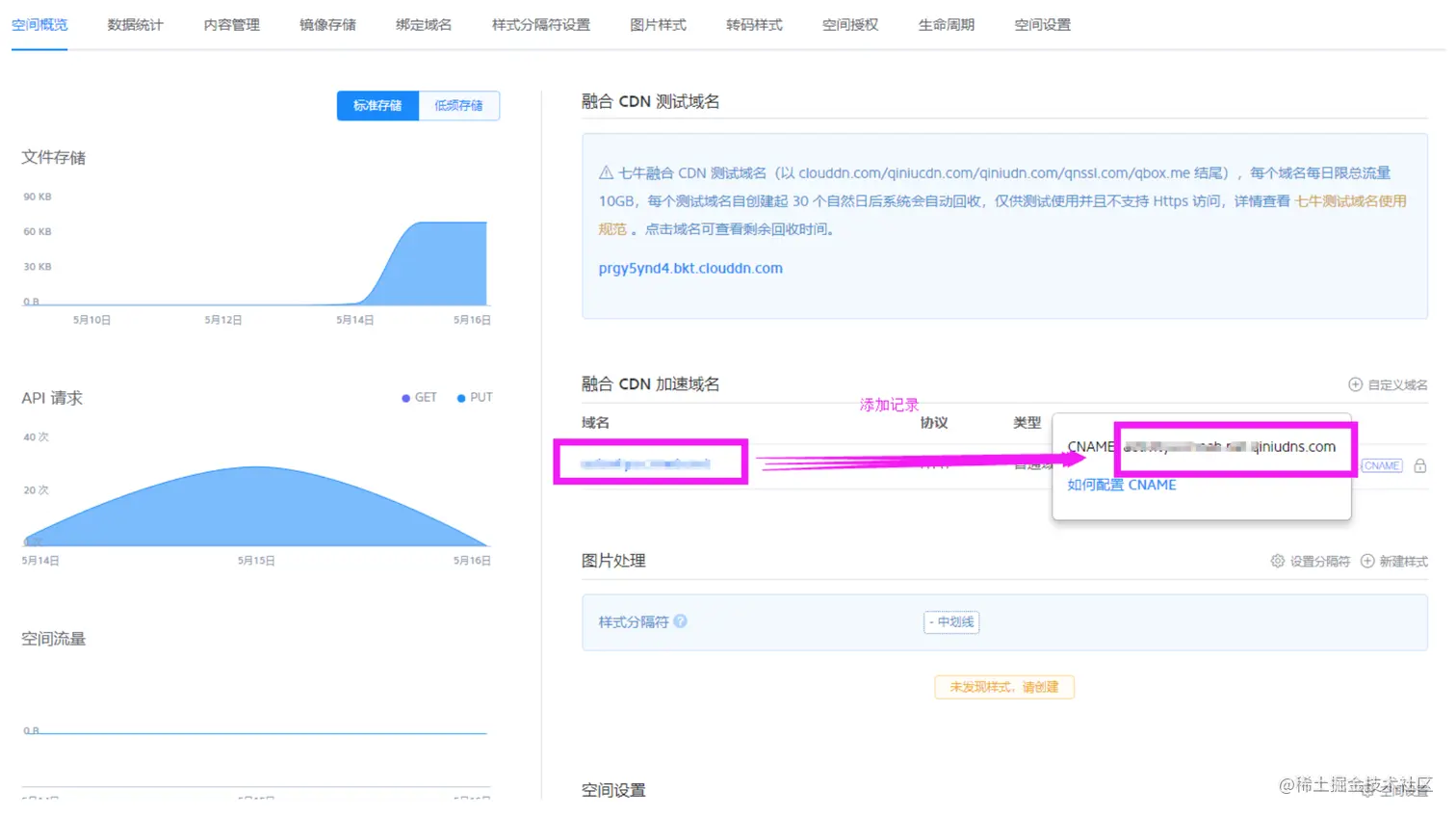
Task: Click the 文件存储 chart title
Action: [x=54, y=157]
